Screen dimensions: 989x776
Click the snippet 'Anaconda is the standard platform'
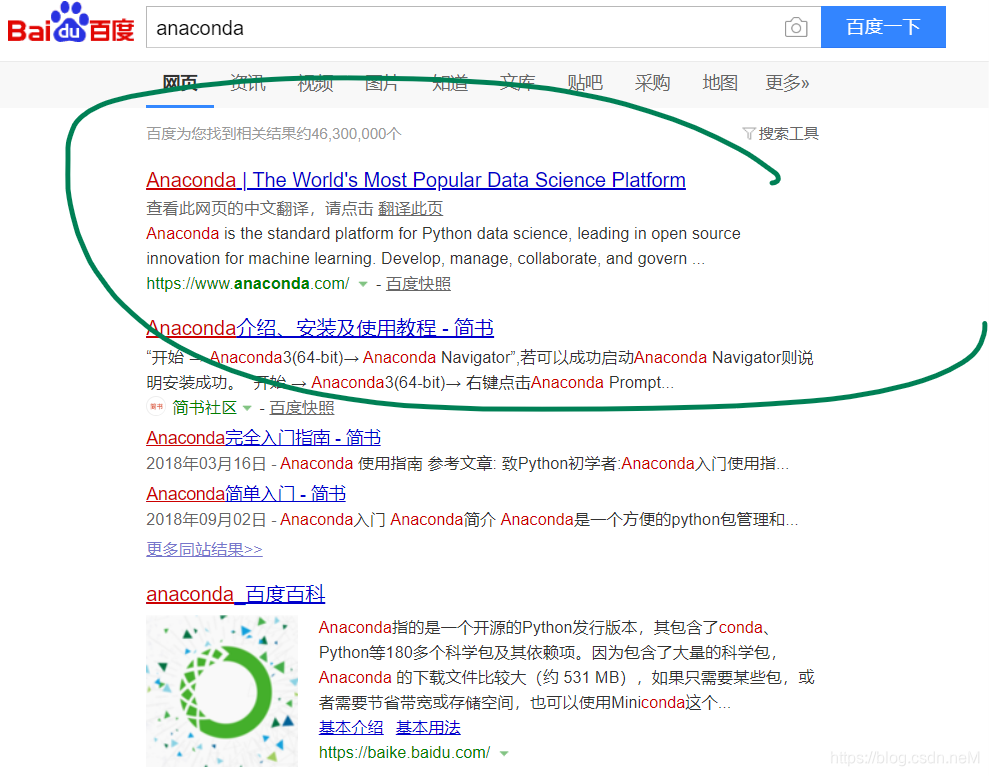click(443, 246)
